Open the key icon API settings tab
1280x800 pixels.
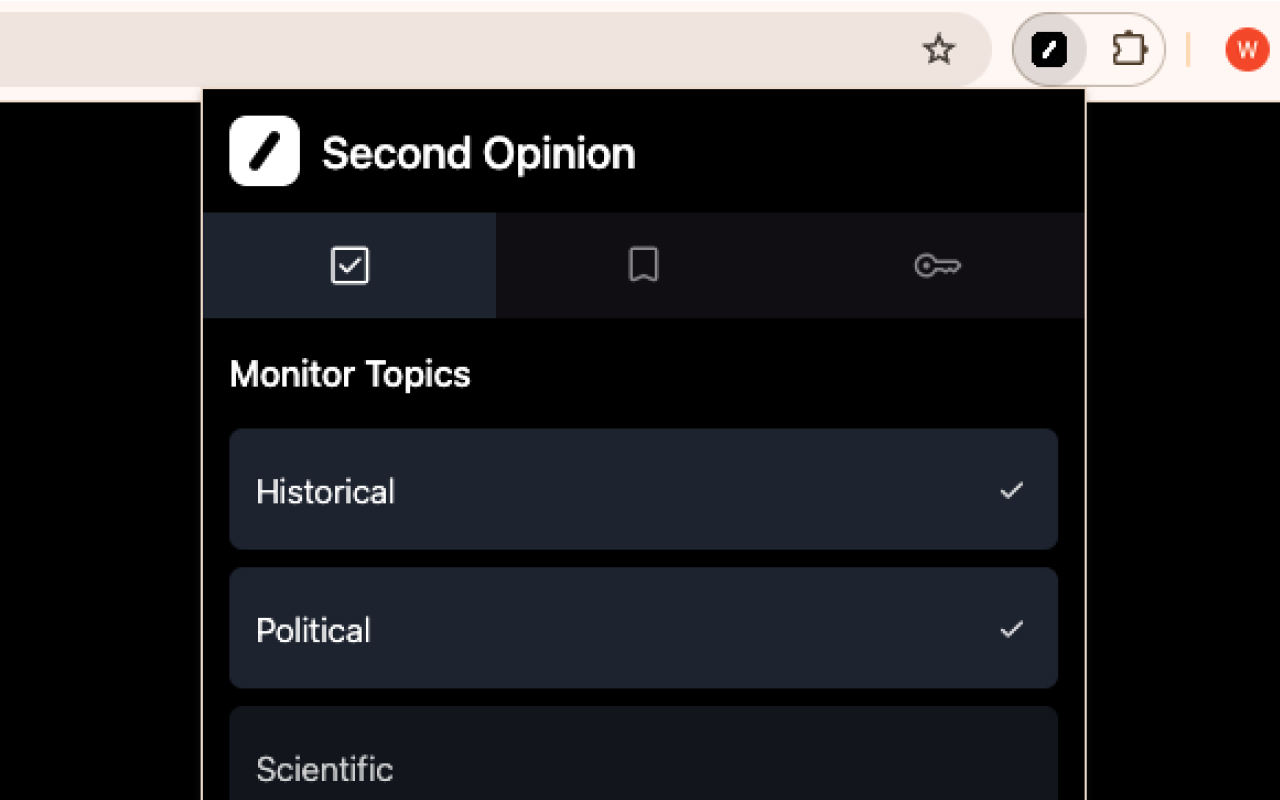(937, 265)
